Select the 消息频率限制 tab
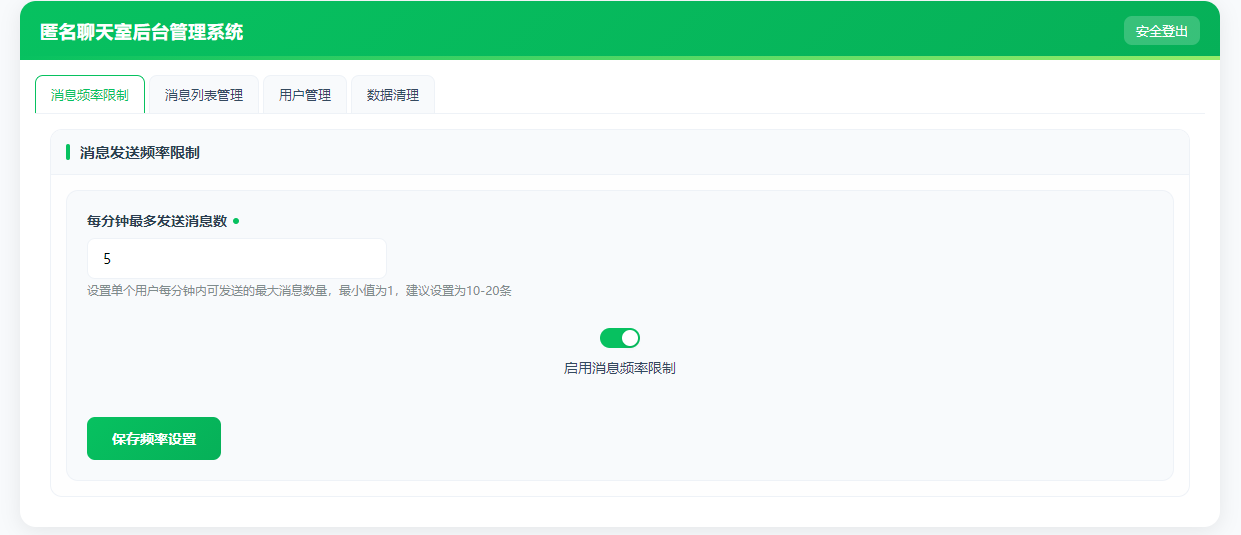The height and width of the screenshot is (535, 1241). click(x=90, y=95)
